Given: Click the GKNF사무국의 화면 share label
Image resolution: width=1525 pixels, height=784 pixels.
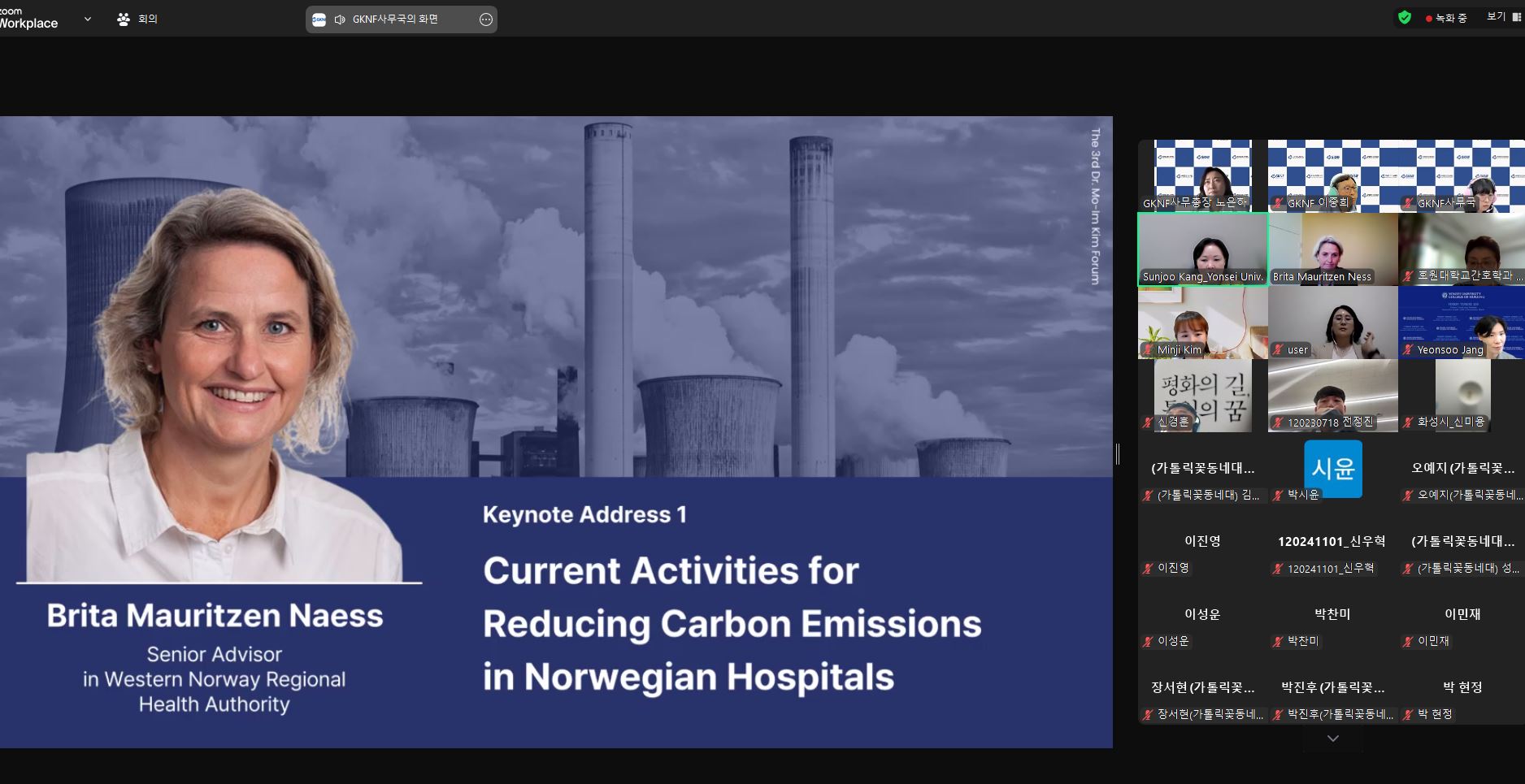Looking at the screenshot, I should 395,19.
